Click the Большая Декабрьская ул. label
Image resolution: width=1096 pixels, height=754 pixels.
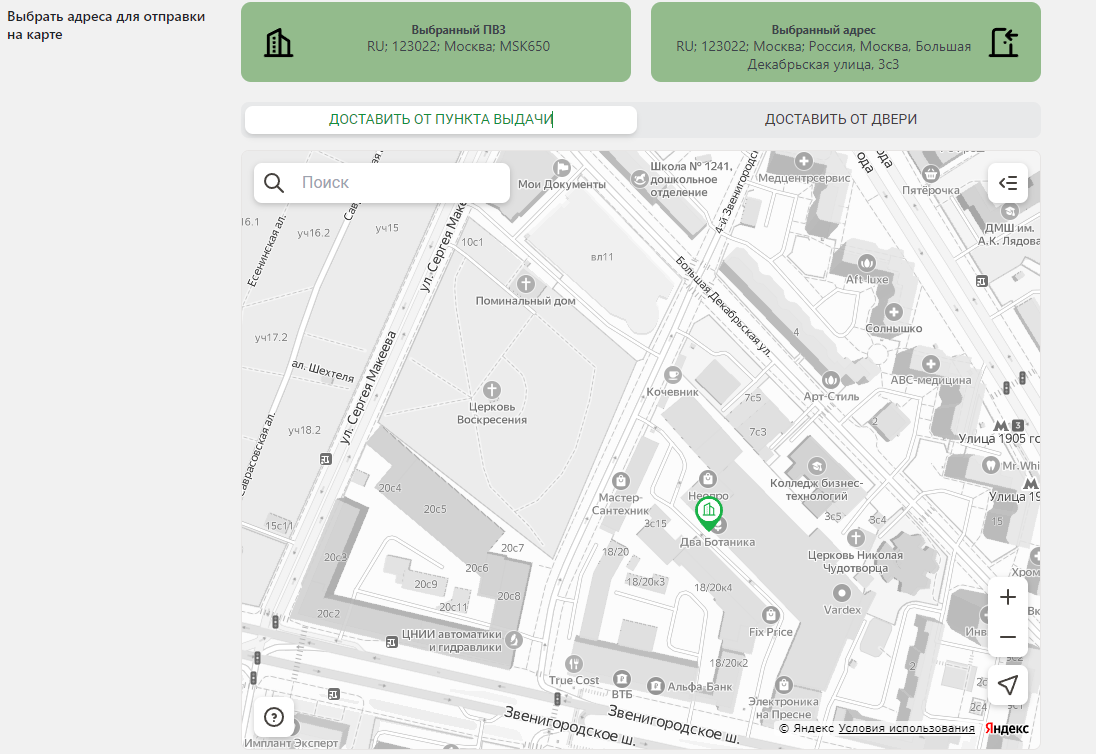pyautogui.click(x=723, y=306)
